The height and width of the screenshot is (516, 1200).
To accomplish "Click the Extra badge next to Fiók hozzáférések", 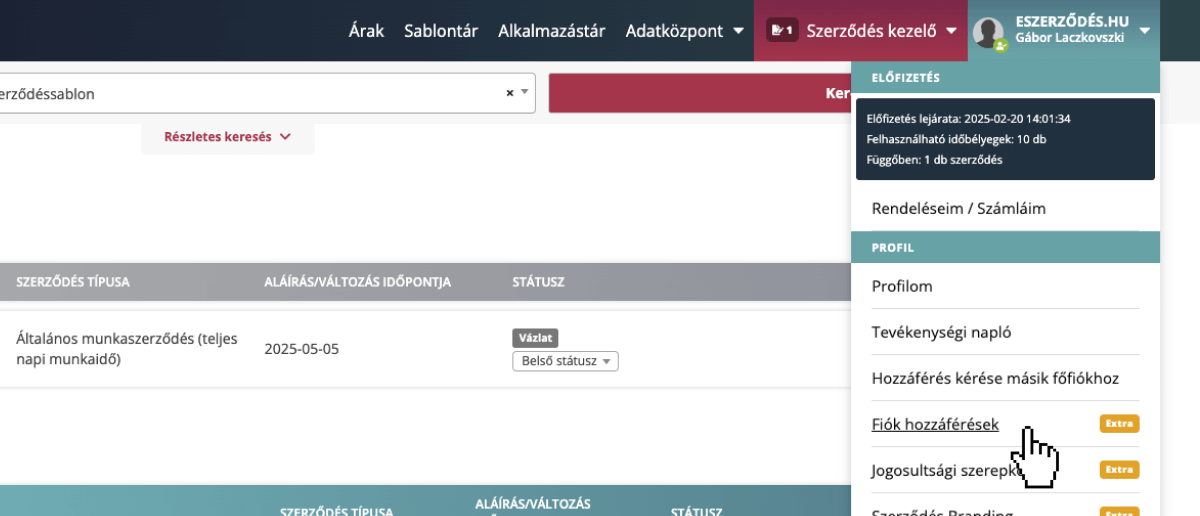I will 1119,424.
